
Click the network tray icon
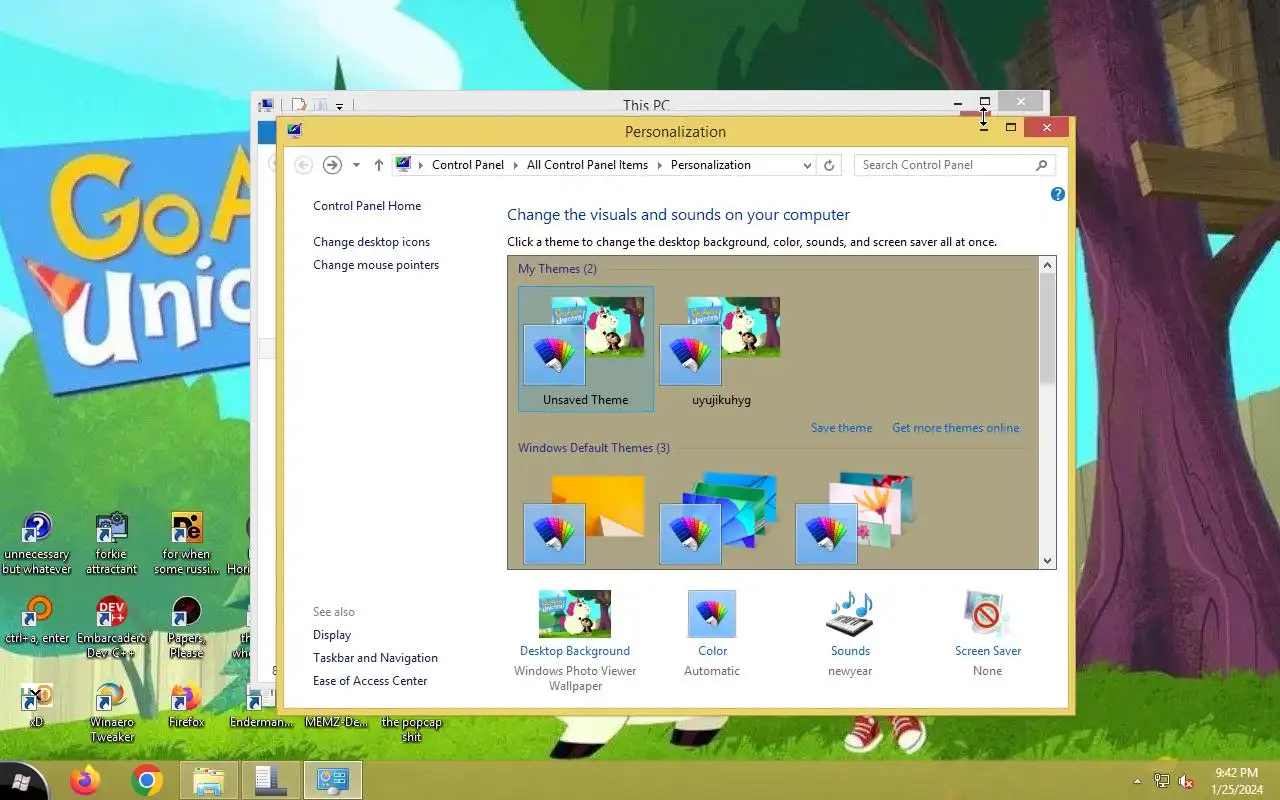tap(1162, 781)
